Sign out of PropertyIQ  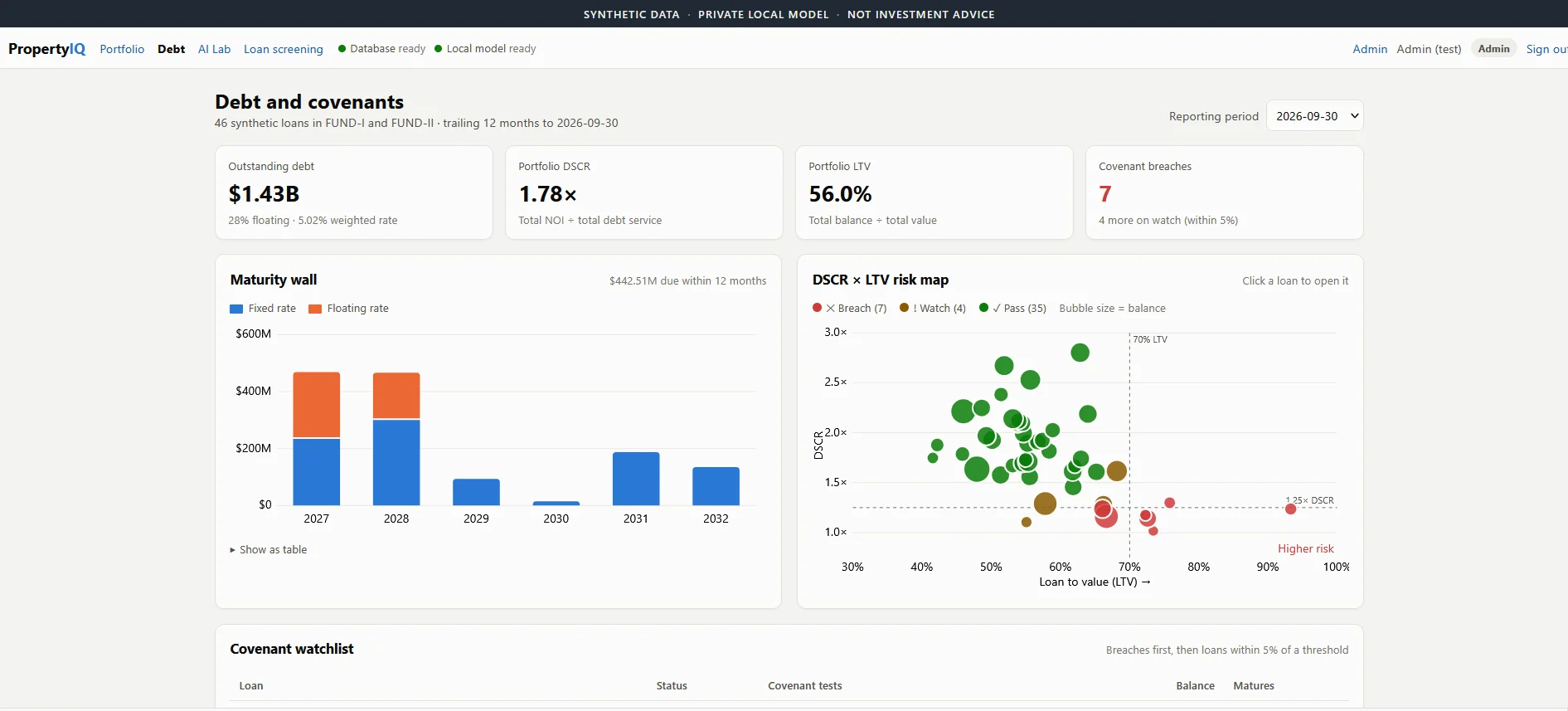(1546, 49)
